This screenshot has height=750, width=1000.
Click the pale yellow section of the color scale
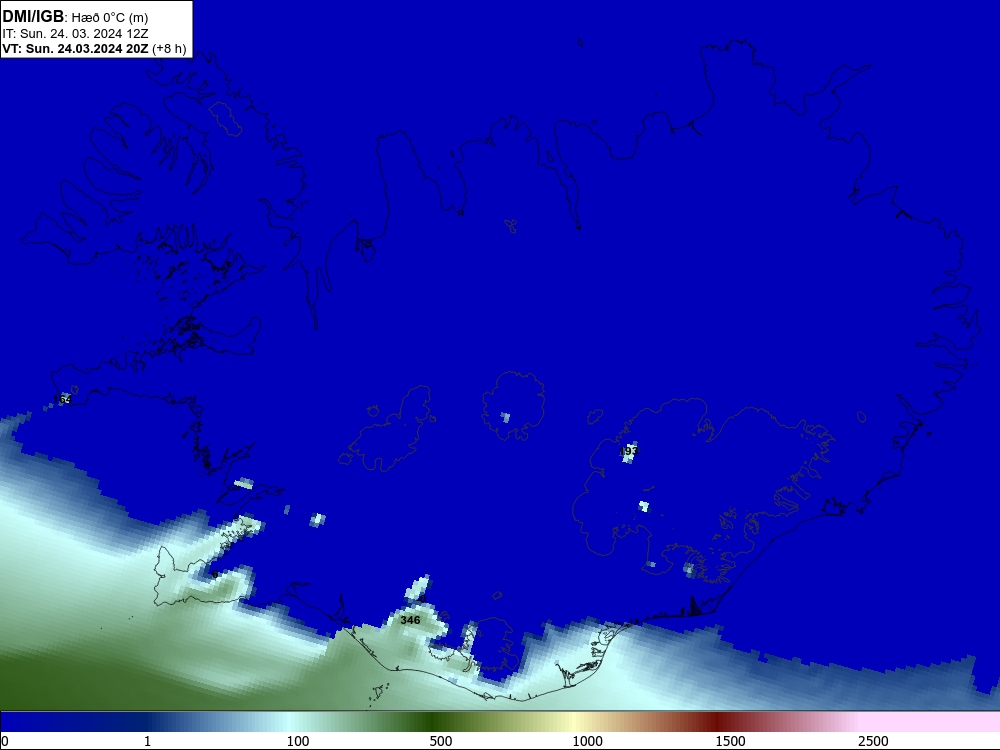tap(574, 722)
